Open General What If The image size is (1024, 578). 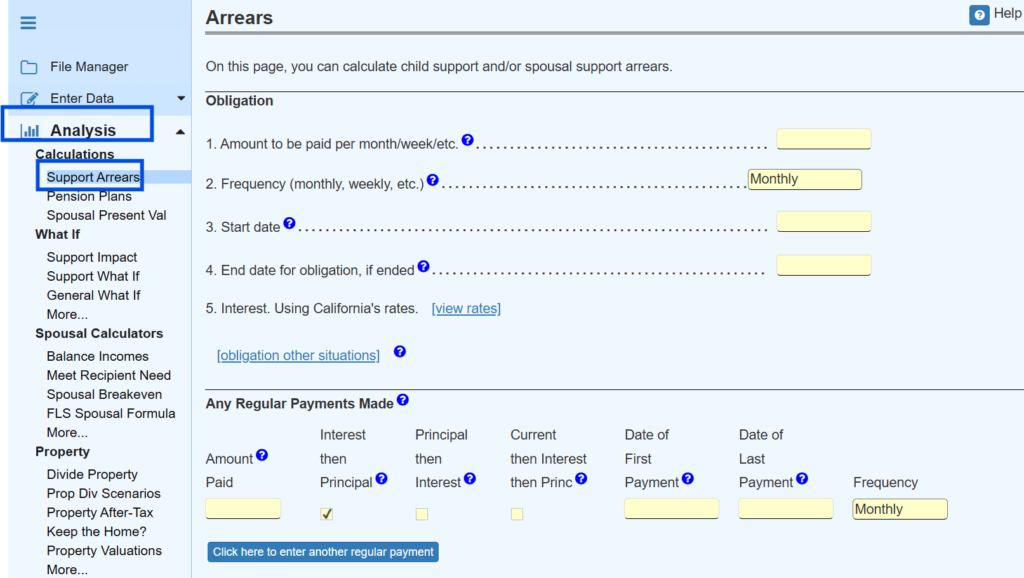93,295
